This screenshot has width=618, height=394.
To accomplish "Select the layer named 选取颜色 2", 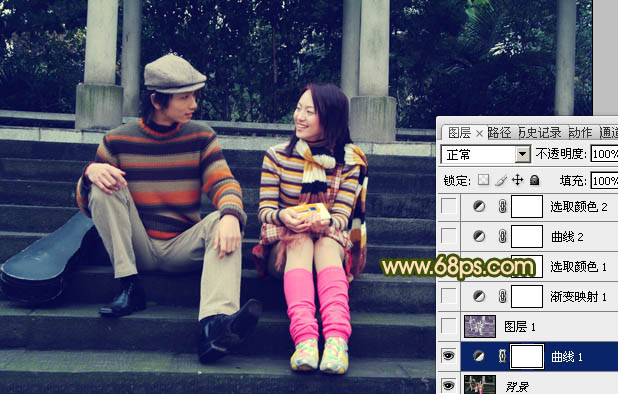I will coord(579,206).
